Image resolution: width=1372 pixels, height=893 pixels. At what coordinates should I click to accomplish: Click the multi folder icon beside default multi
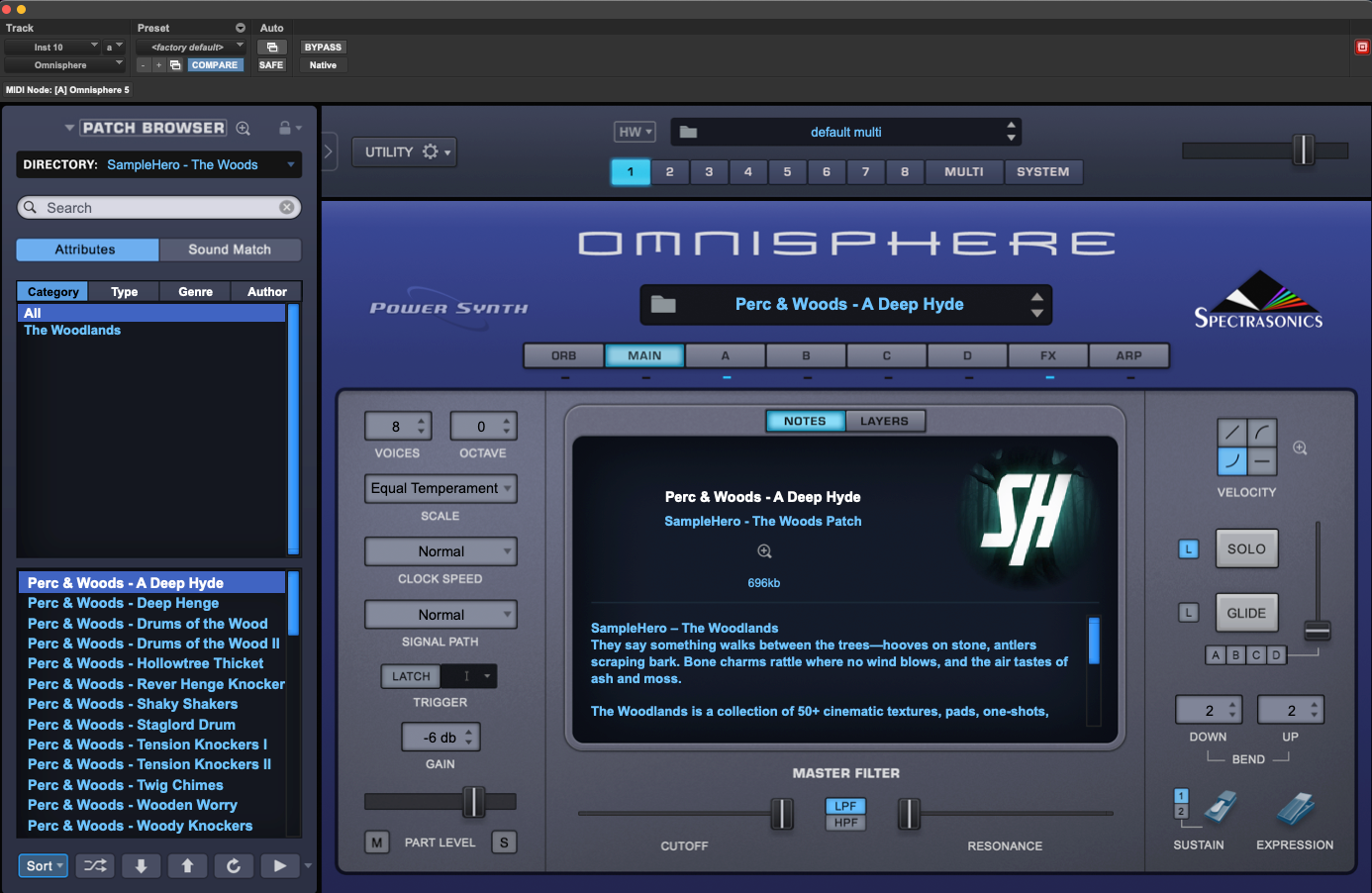689,132
